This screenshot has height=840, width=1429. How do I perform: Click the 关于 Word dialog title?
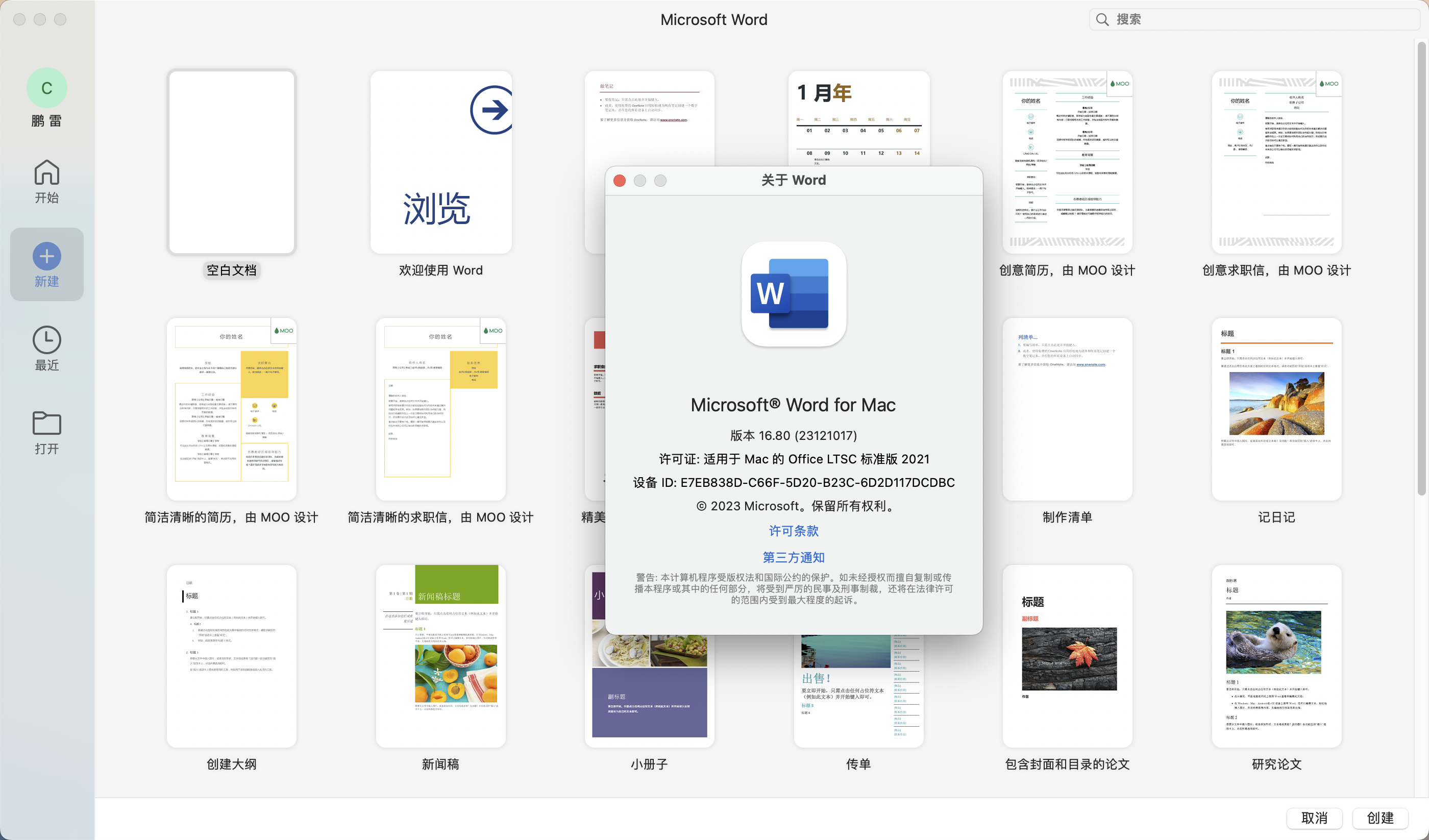[x=793, y=180]
